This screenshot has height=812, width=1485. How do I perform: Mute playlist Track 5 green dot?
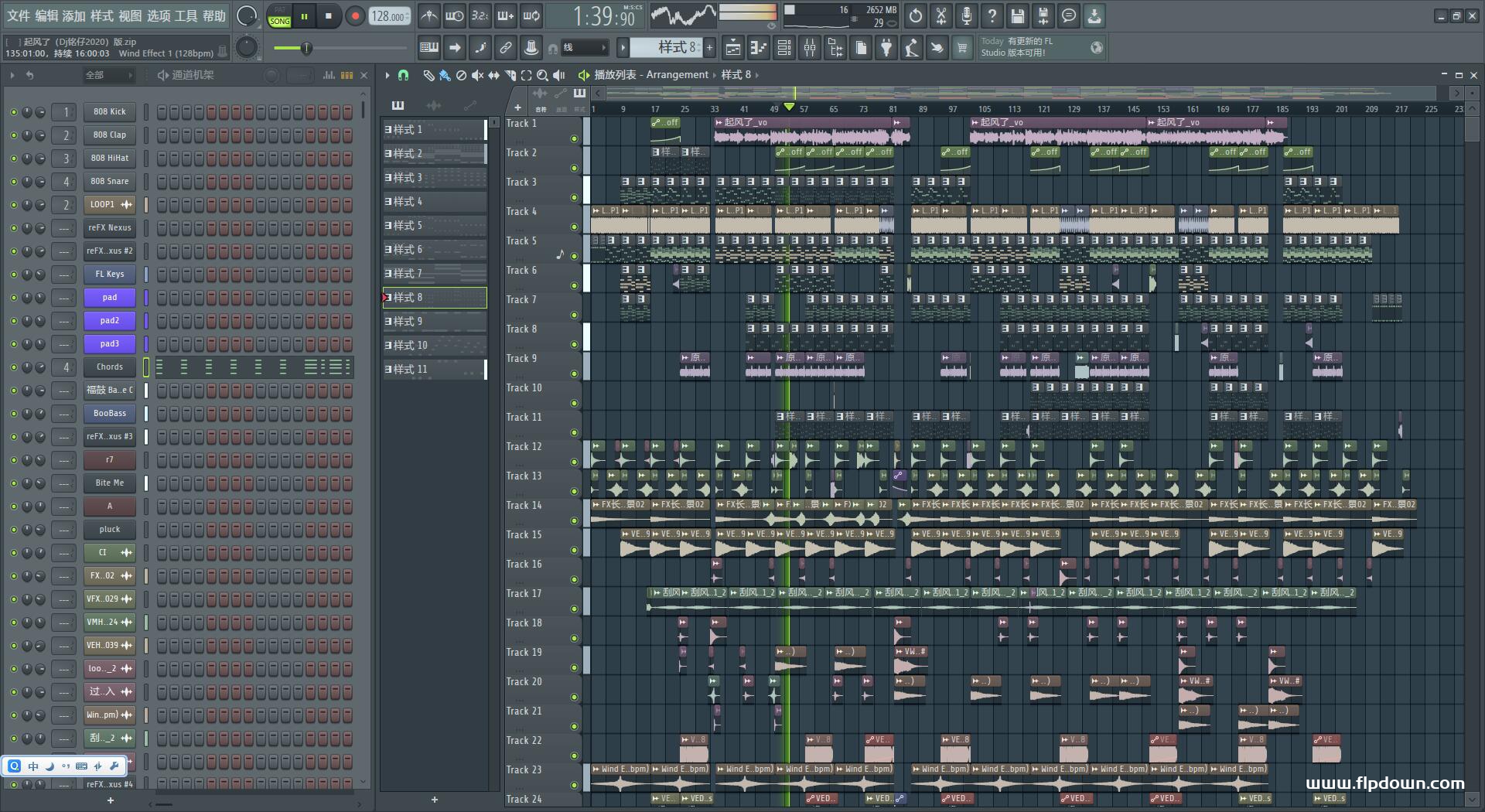click(574, 257)
